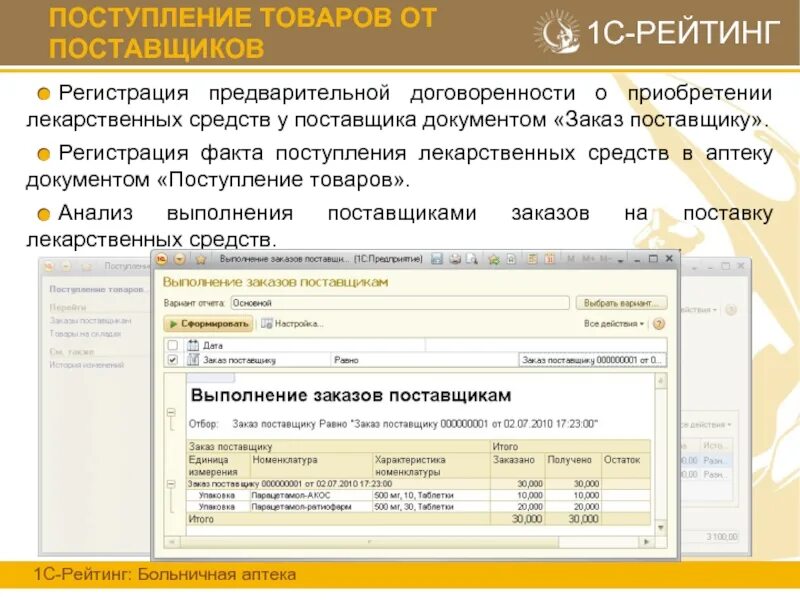
Task: Click the horizontal scrollbar left arrow
Action: [171, 542]
